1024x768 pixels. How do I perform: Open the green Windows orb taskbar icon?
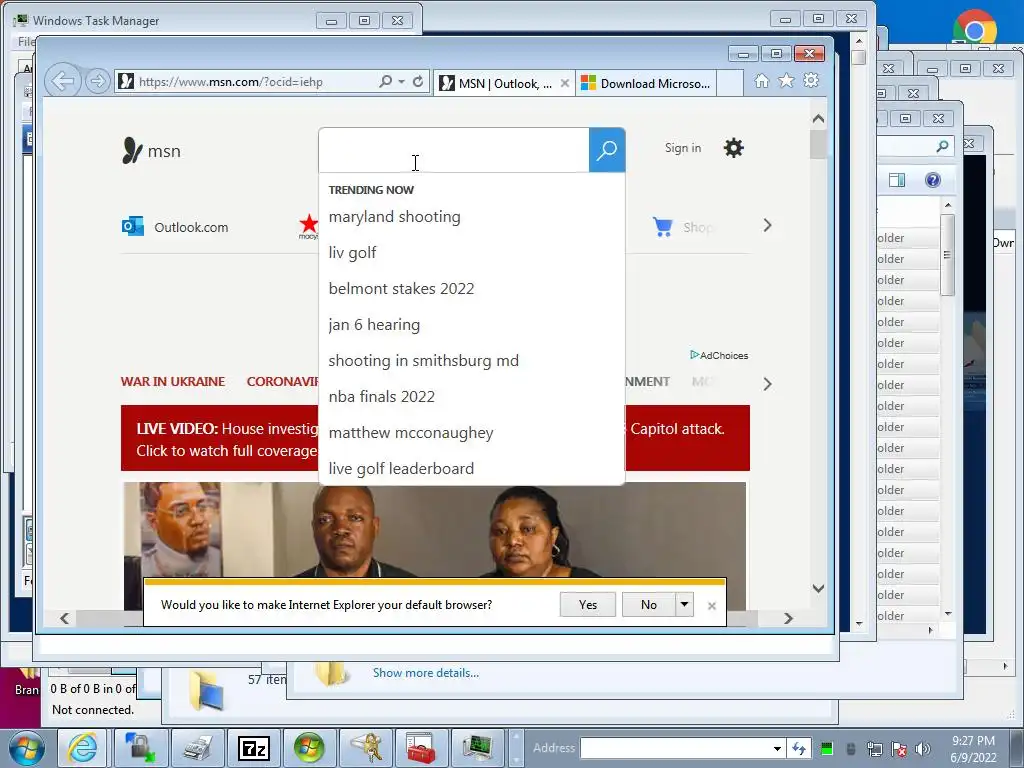[x=309, y=748]
